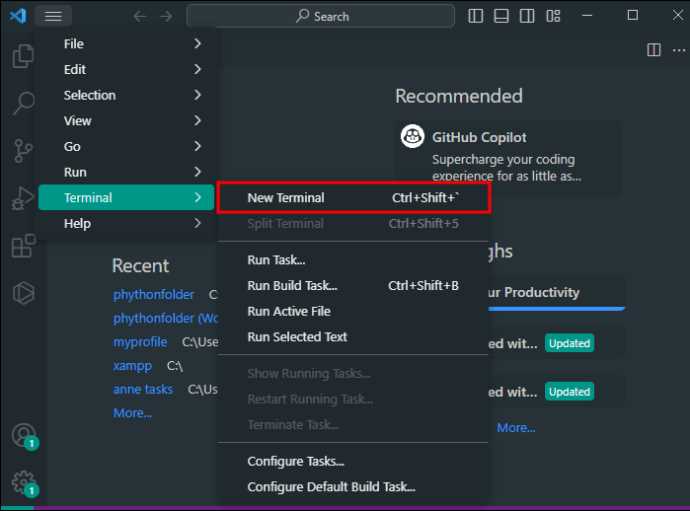Open Configure Default Build Task...
690x511 pixels.
pos(353,487)
